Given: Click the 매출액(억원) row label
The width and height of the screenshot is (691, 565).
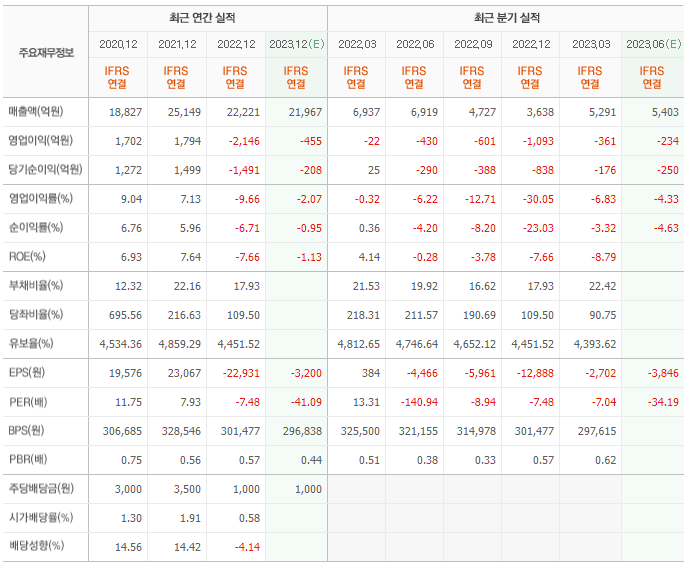Looking at the screenshot, I should (x=36, y=112).
